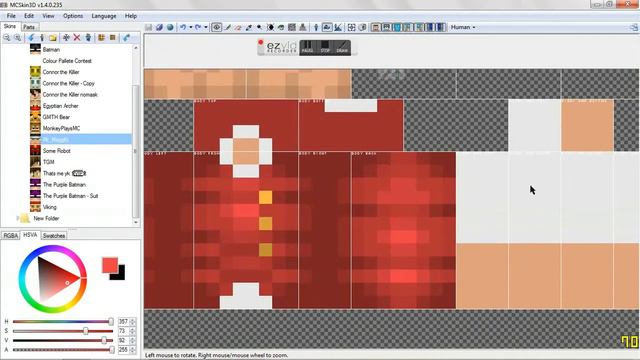Toggle the Left Leg part visibility
The height and width of the screenshot is (360, 640).
click(429, 27)
